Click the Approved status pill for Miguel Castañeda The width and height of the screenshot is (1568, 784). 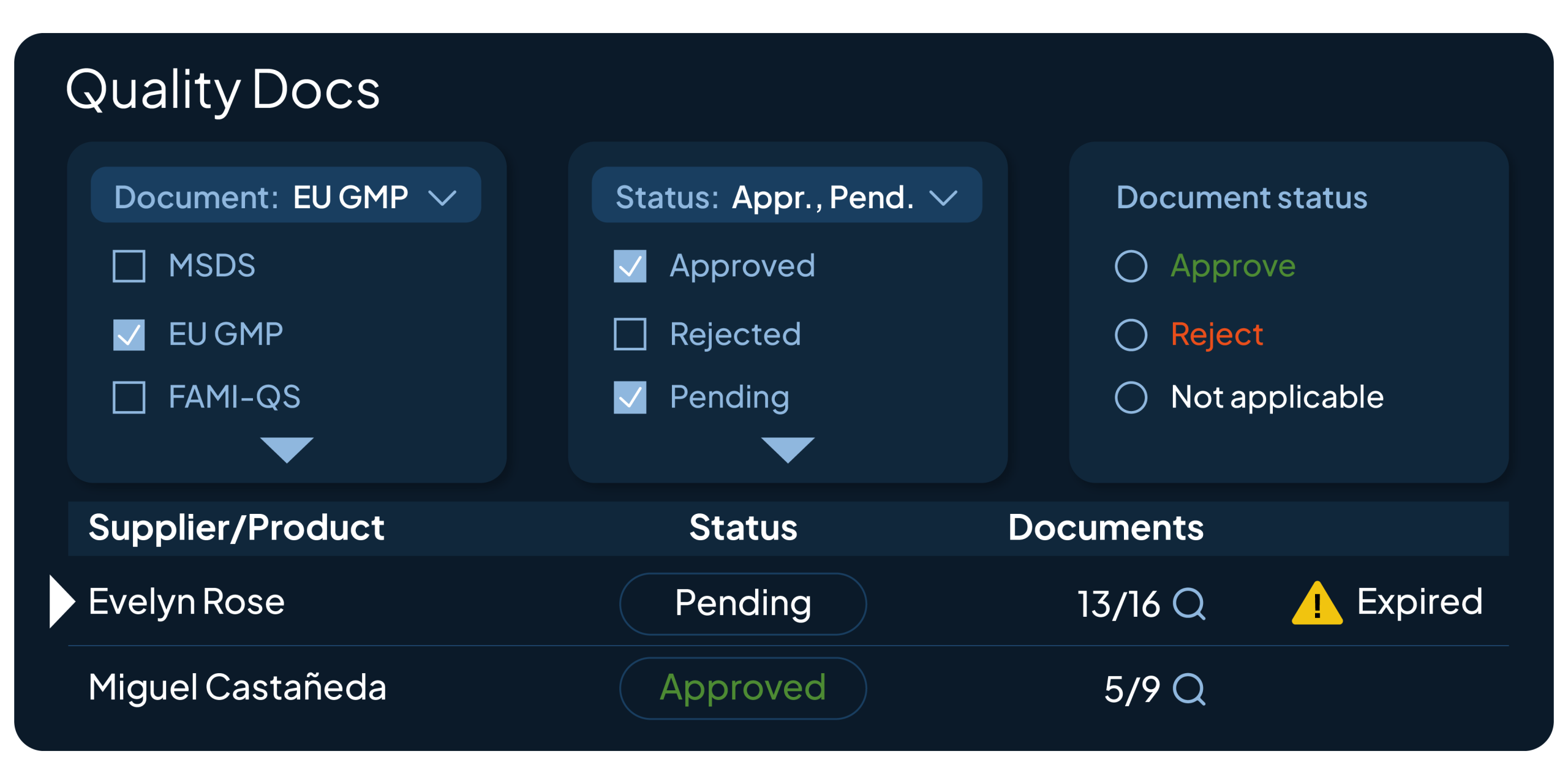click(743, 688)
